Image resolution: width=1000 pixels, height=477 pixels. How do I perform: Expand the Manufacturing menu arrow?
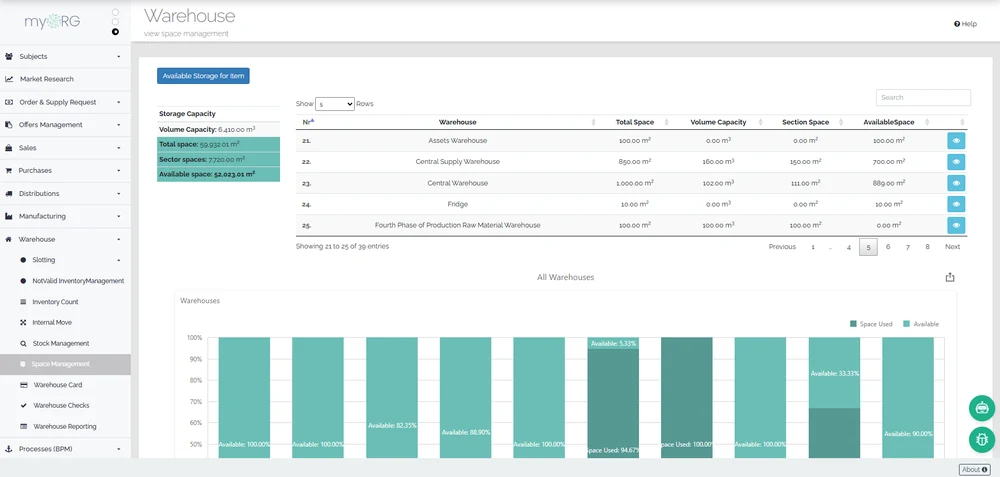[119, 217]
